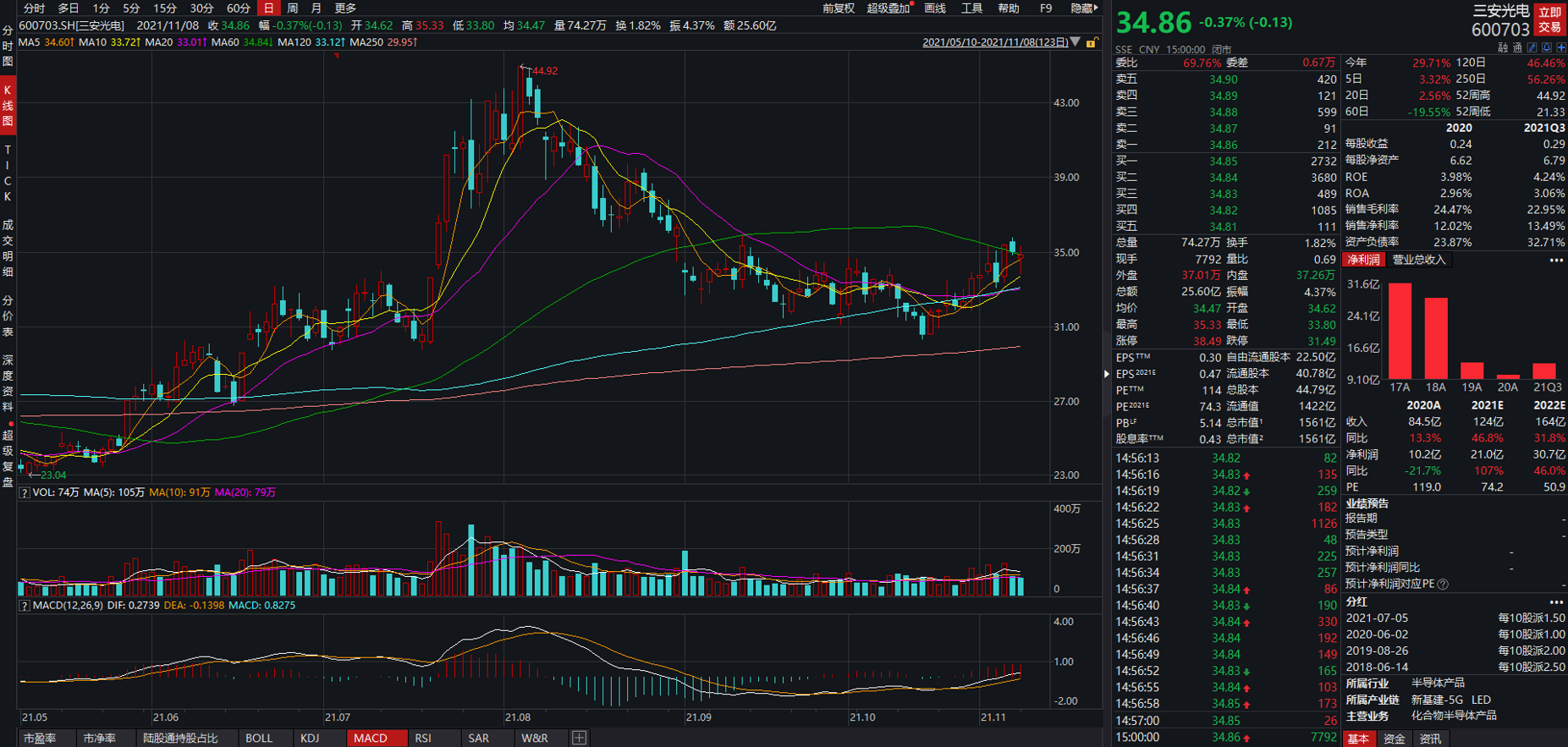
Task: Open the 资金 bottom panel tab
Action: tap(1395, 739)
